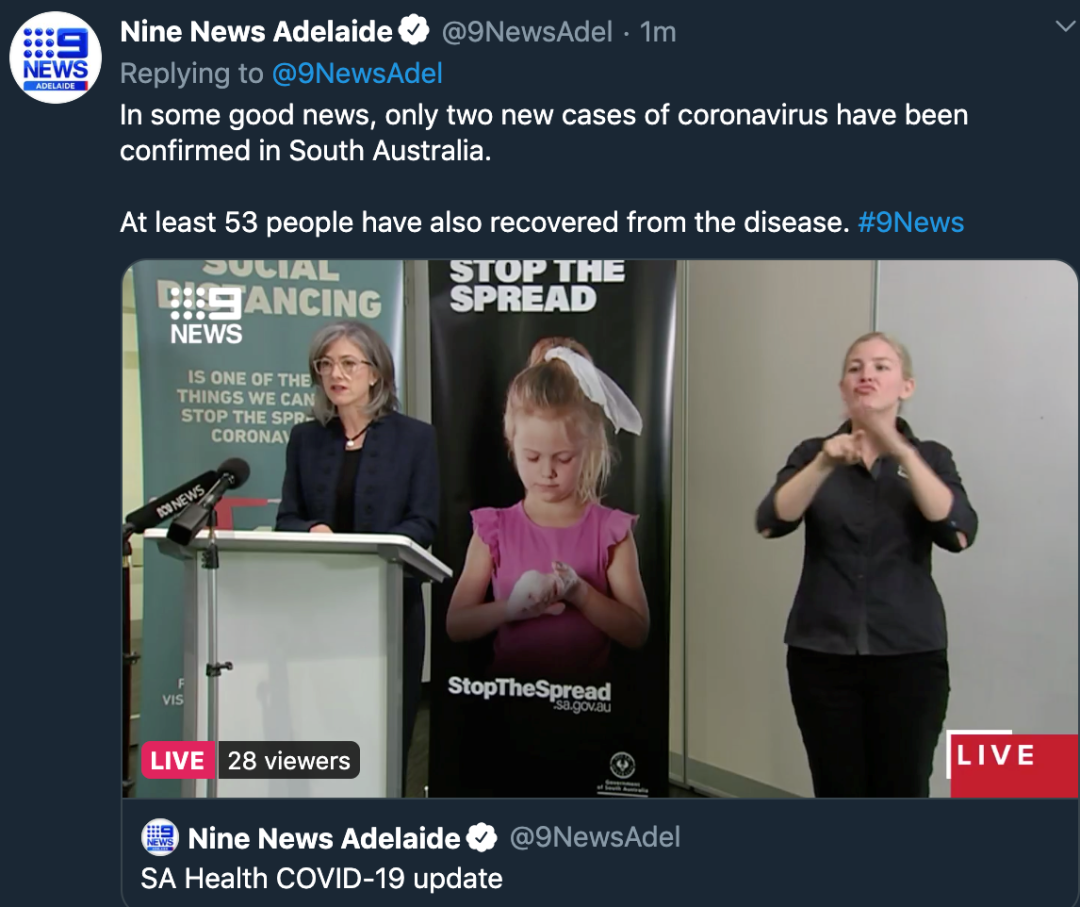Click the verified badge in the quoted card
Image resolution: width=1080 pixels, height=907 pixels.
tap(481, 837)
